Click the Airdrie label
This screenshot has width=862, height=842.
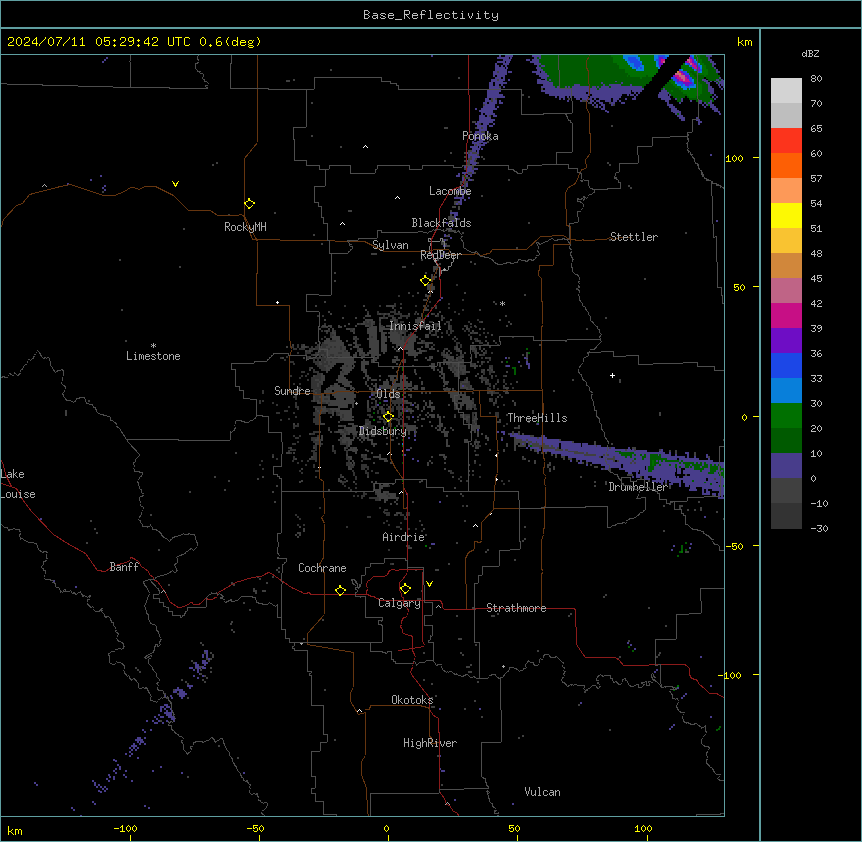point(403,537)
